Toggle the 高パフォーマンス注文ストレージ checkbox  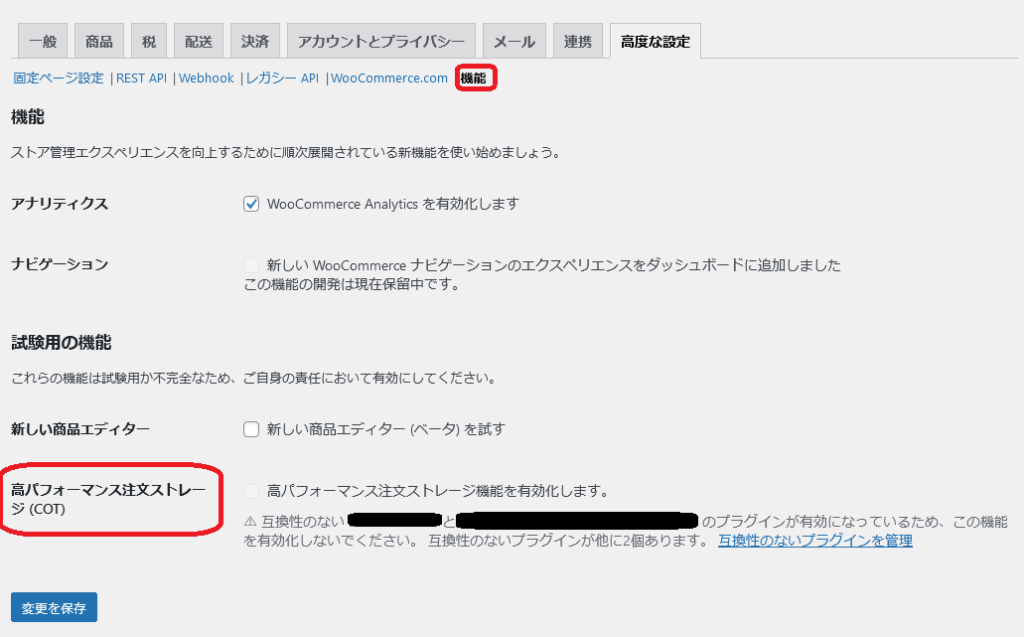click(x=252, y=491)
